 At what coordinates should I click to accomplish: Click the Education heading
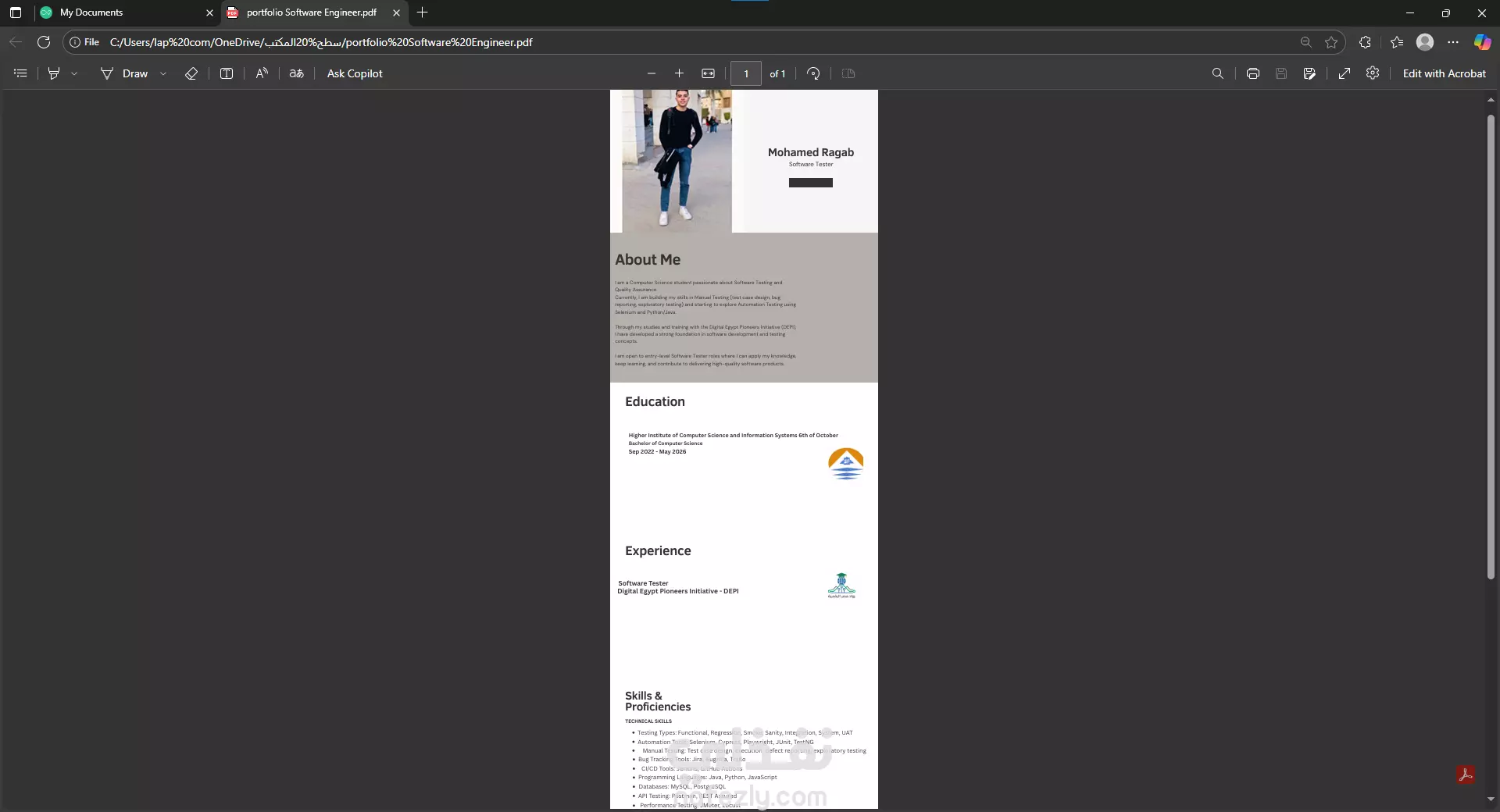[x=655, y=401]
